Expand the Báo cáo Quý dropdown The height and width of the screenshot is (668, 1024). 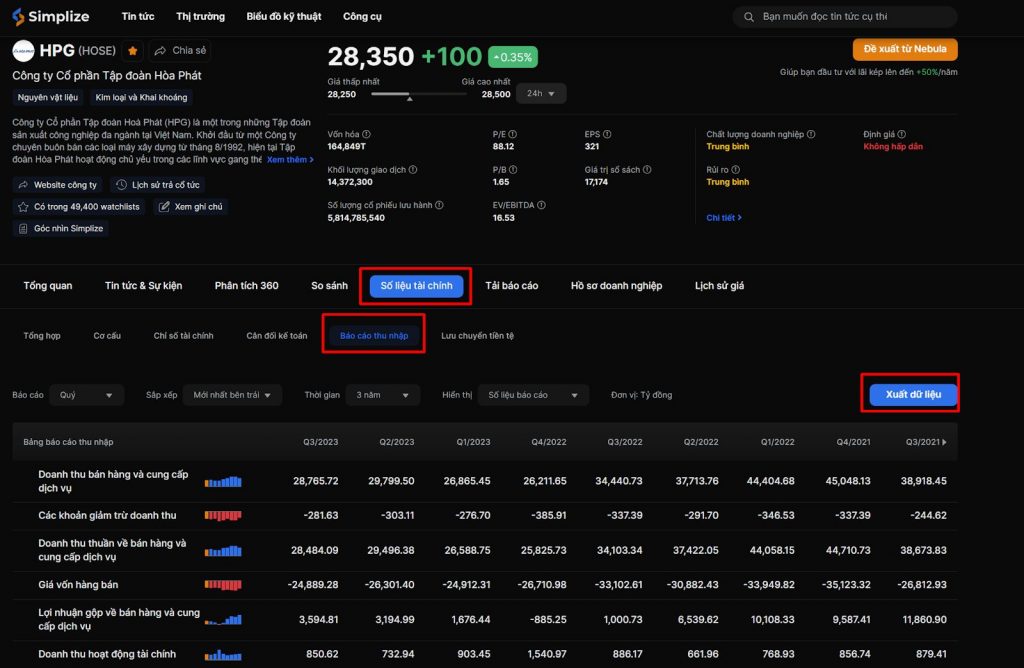click(86, 395)
